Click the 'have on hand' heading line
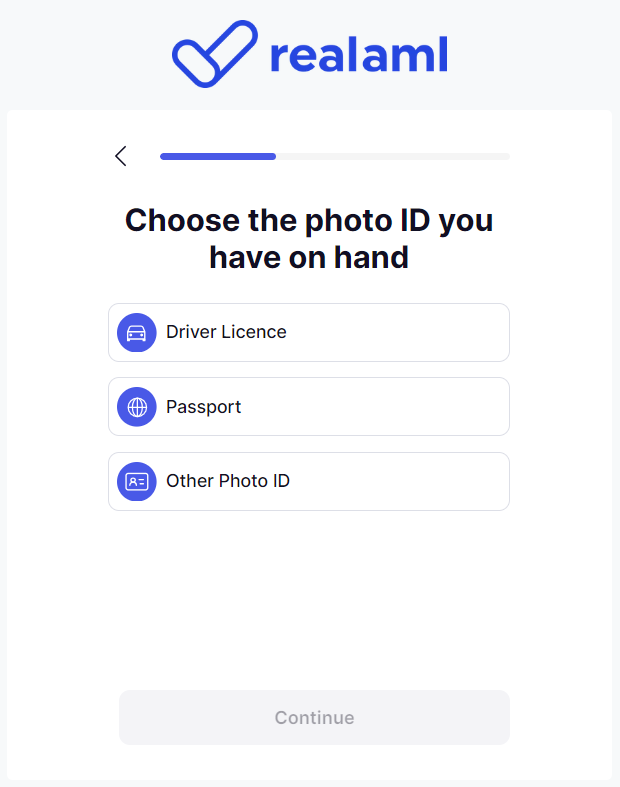 (309, 258)
